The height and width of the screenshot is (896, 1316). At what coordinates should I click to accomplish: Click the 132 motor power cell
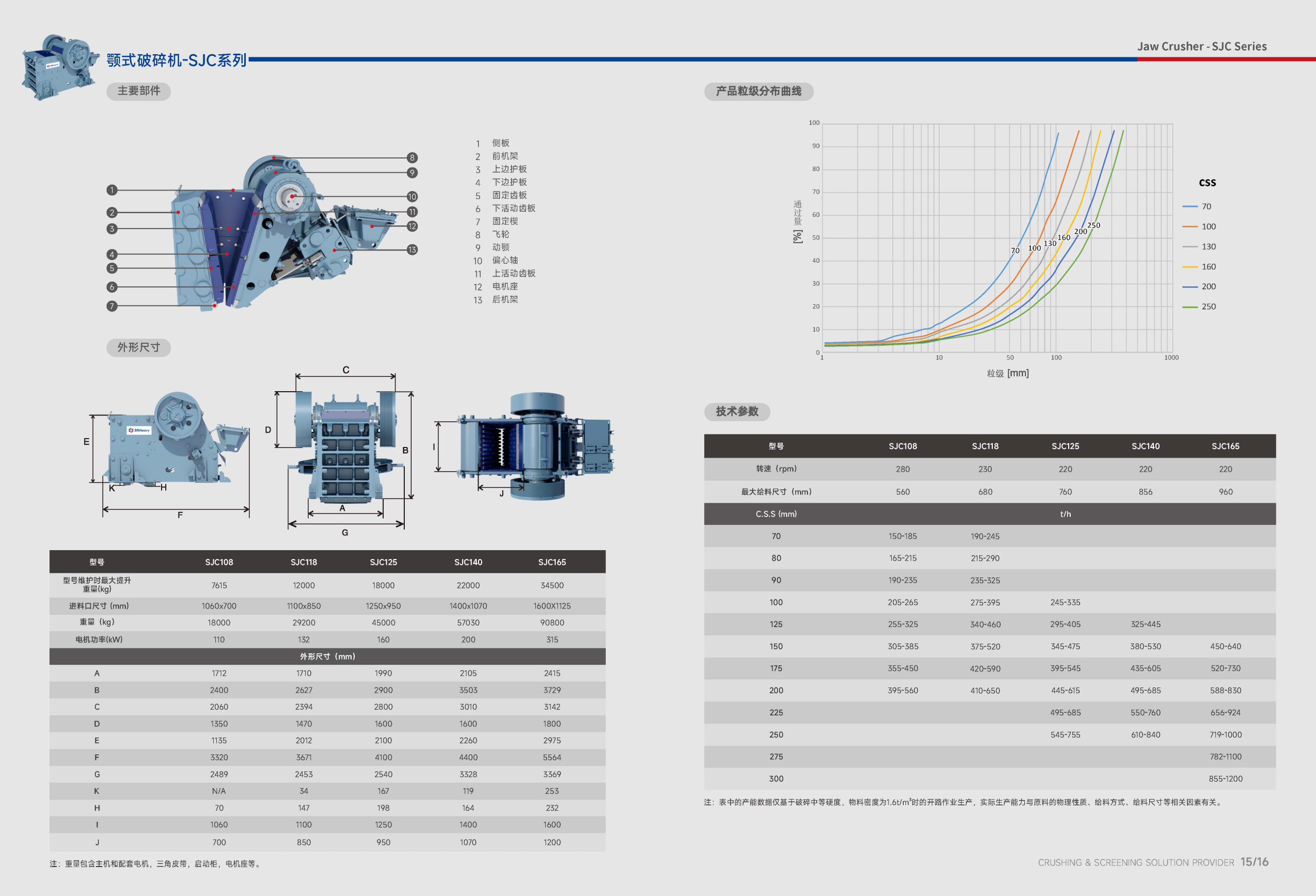(x=304, y=640)
